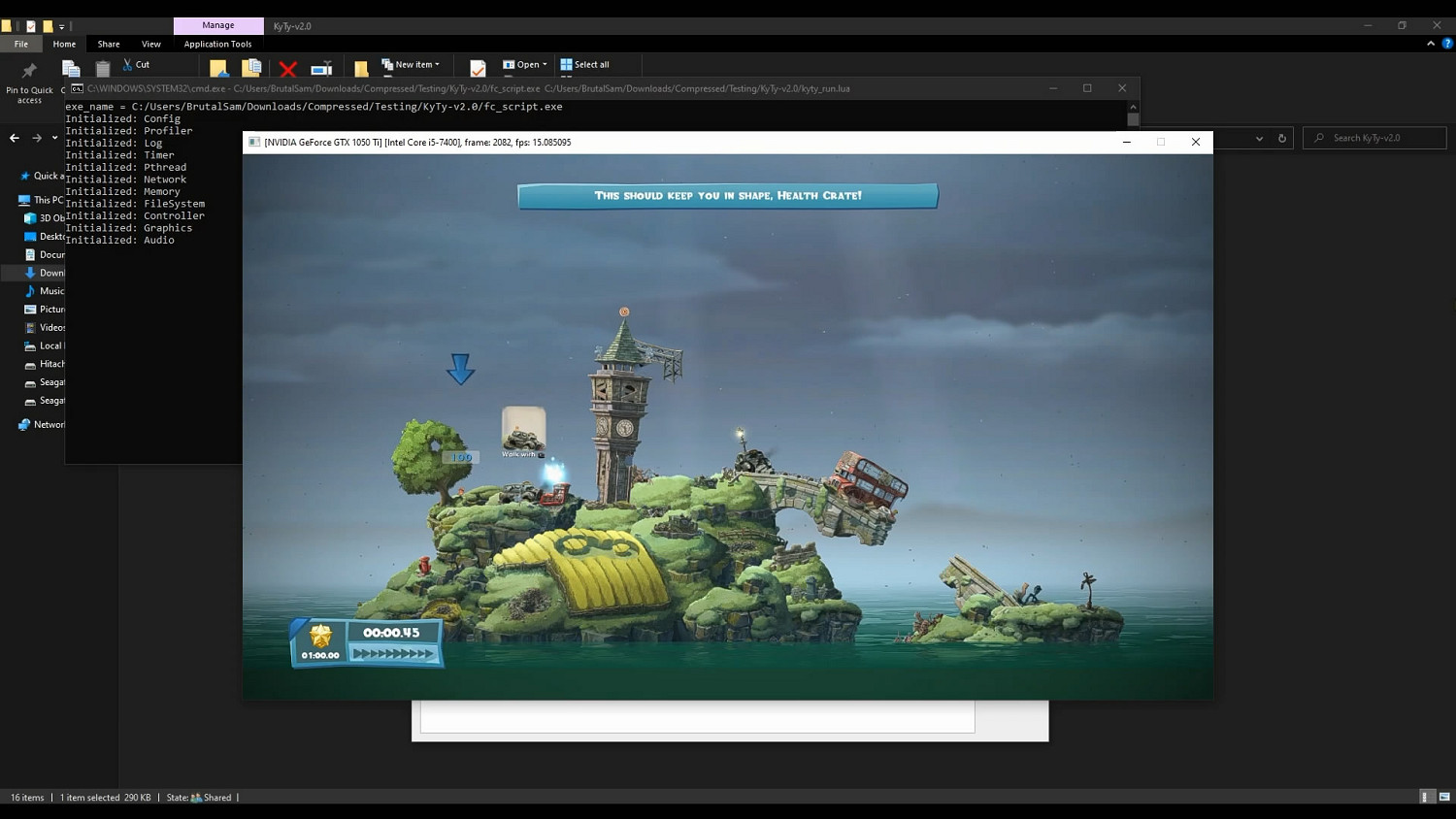Image resolution: width=1456 pixels, height=819 pixels.
Task: Click the back navigation arrow
Action: click(15, 138)
